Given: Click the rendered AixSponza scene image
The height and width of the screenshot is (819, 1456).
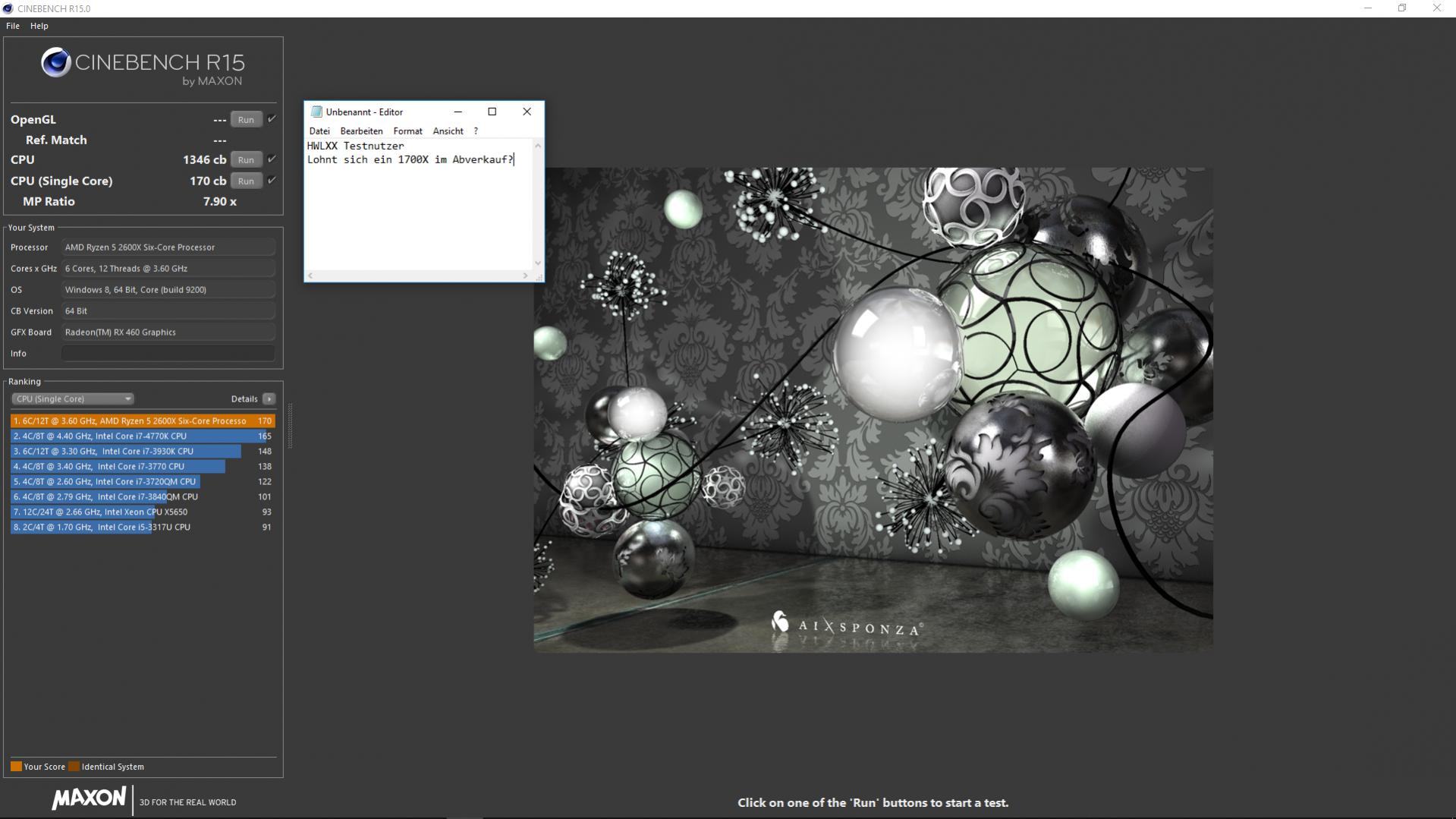Looking at the screenshot, I should tap(873, 410).
